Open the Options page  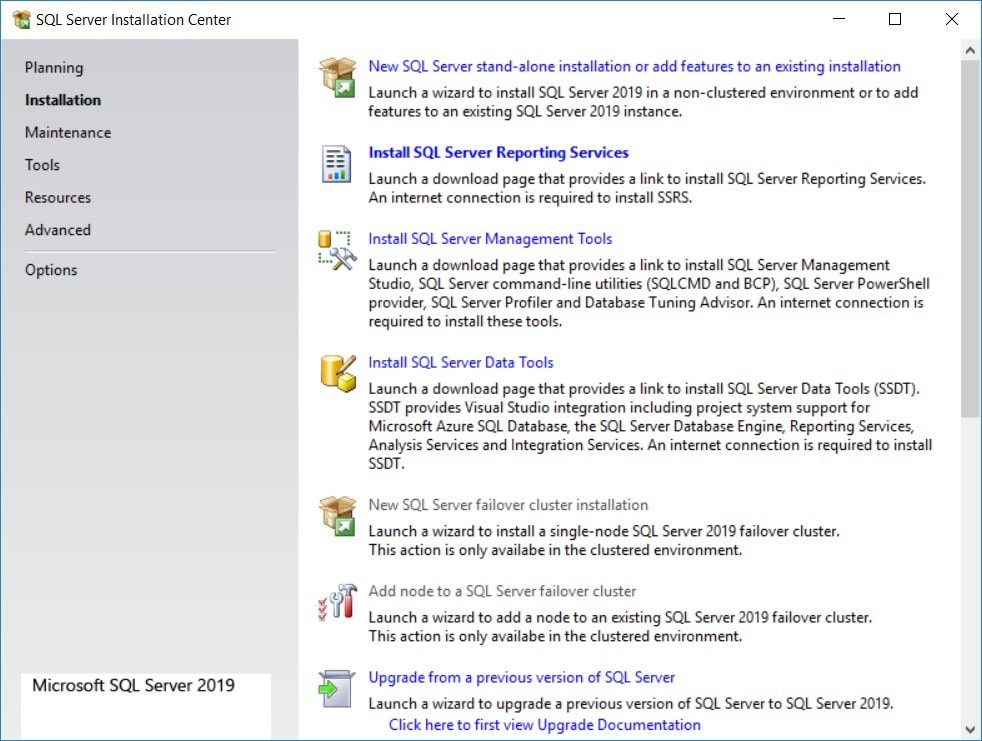[x=50, y=269]
